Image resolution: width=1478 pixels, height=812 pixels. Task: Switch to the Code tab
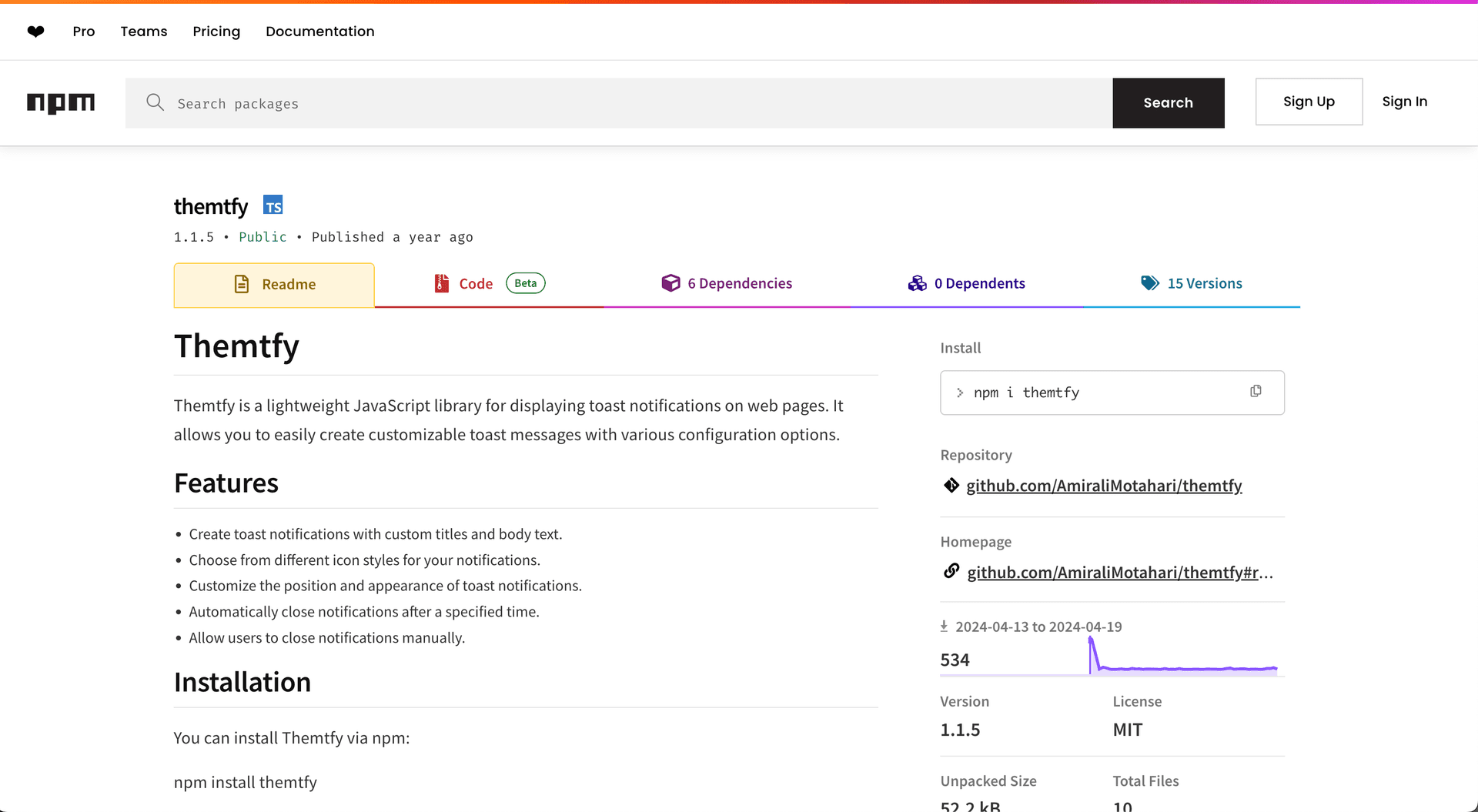pyautogui.click(x=475, y=284)
